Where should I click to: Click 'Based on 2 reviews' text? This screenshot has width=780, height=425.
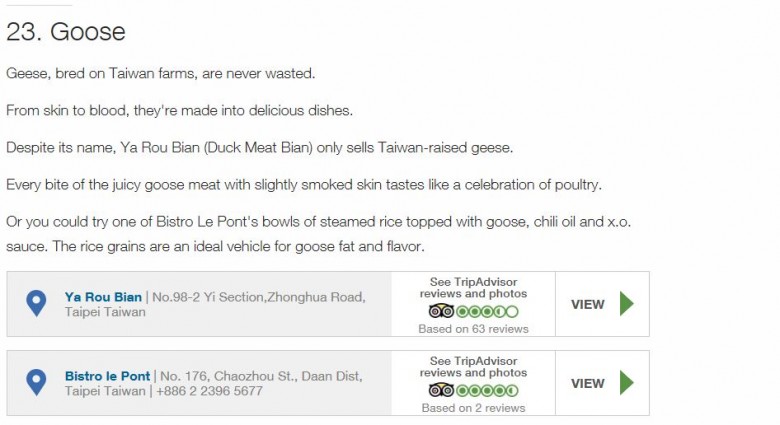[474, 408]
